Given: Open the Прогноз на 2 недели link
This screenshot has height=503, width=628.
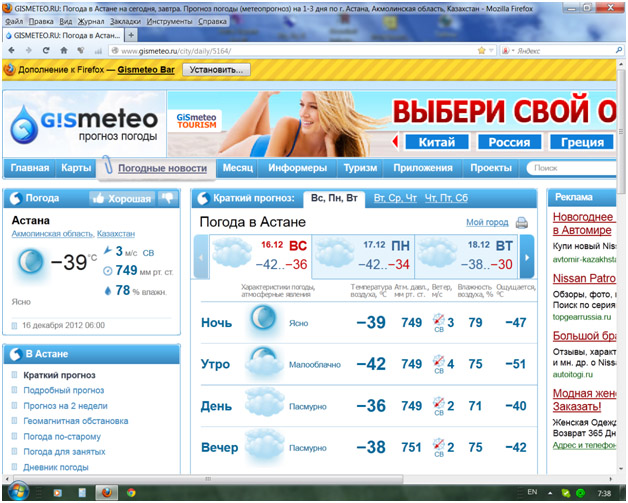Looking at the screenshot, I should pos(65,406).
